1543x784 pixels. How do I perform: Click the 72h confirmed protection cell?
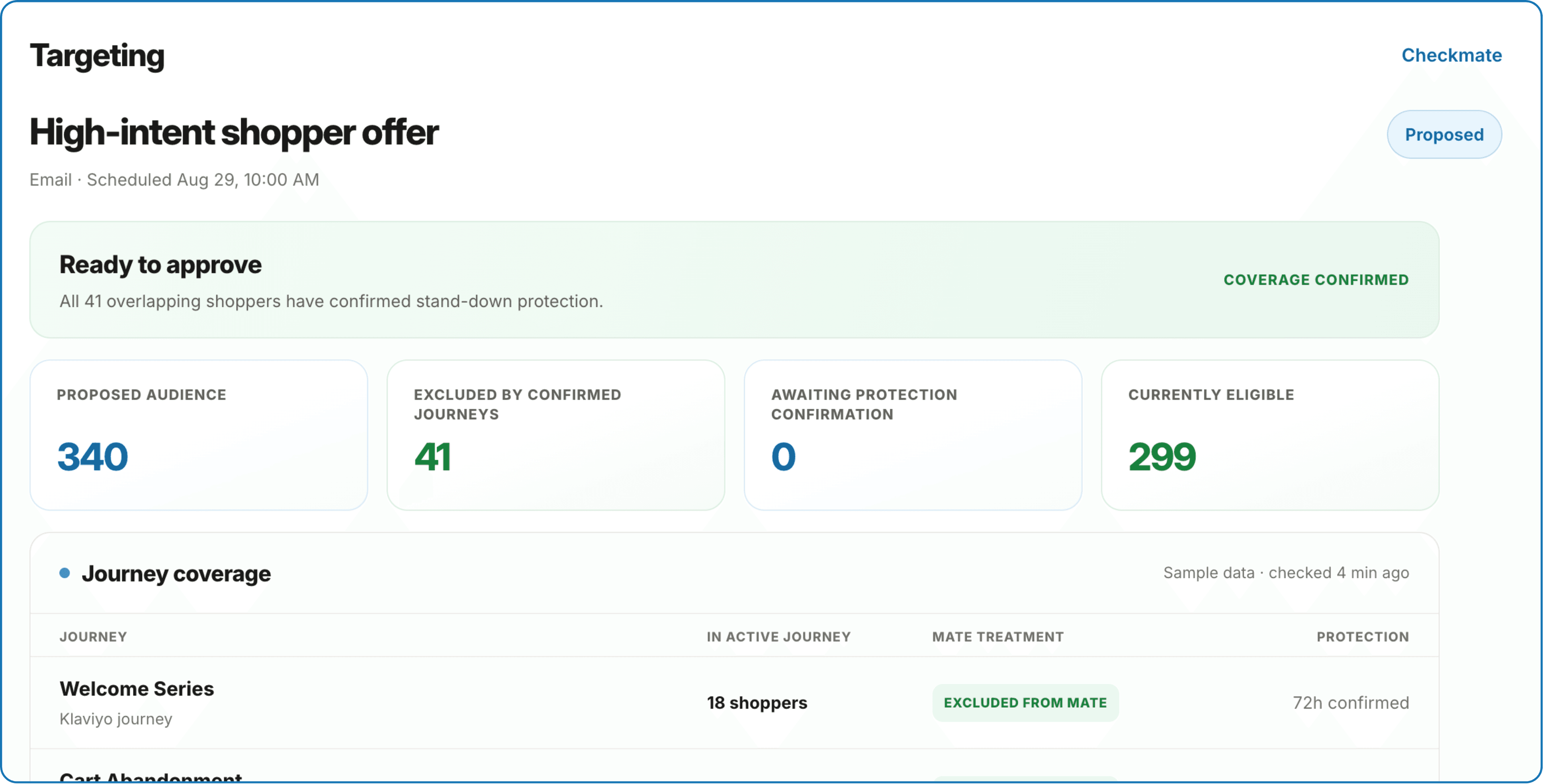tap(1351, 702)
